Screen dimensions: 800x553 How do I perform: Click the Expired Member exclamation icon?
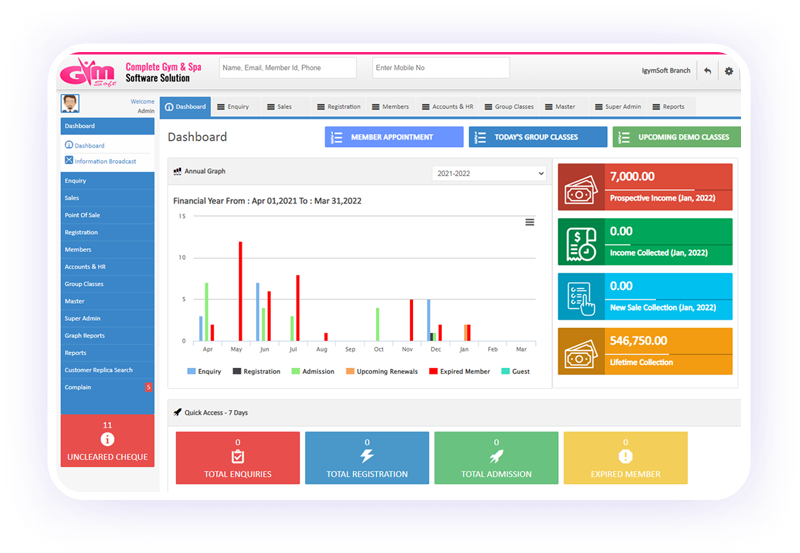click(x=626, y=456)
